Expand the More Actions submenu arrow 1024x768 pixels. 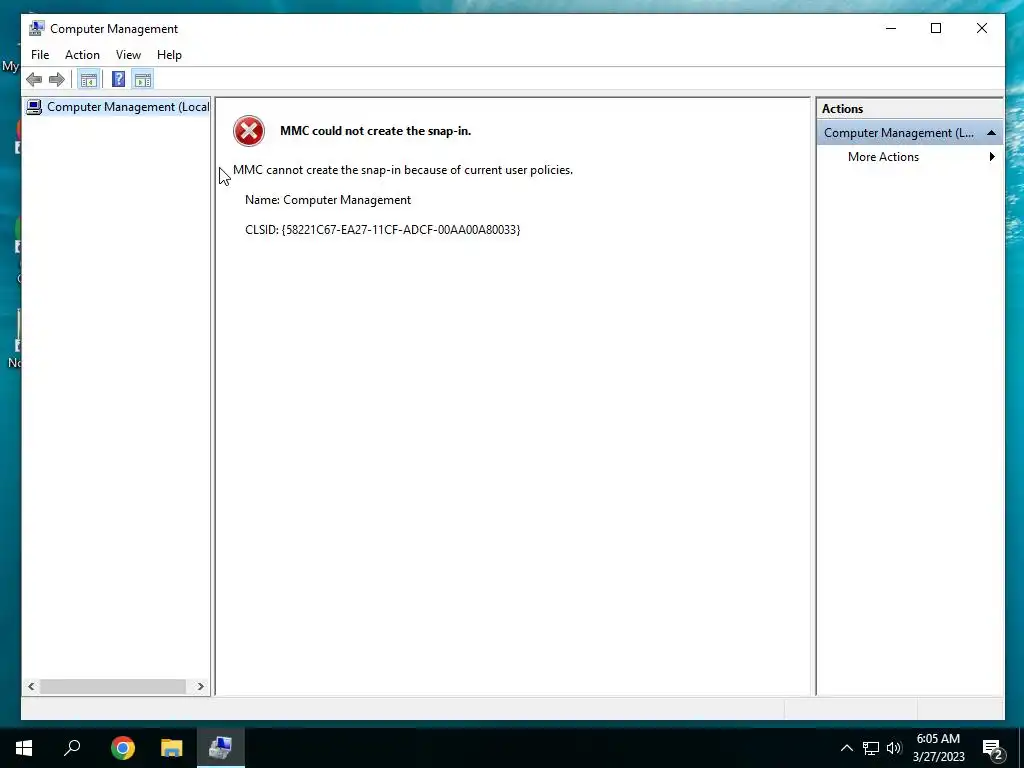(992, 157)
